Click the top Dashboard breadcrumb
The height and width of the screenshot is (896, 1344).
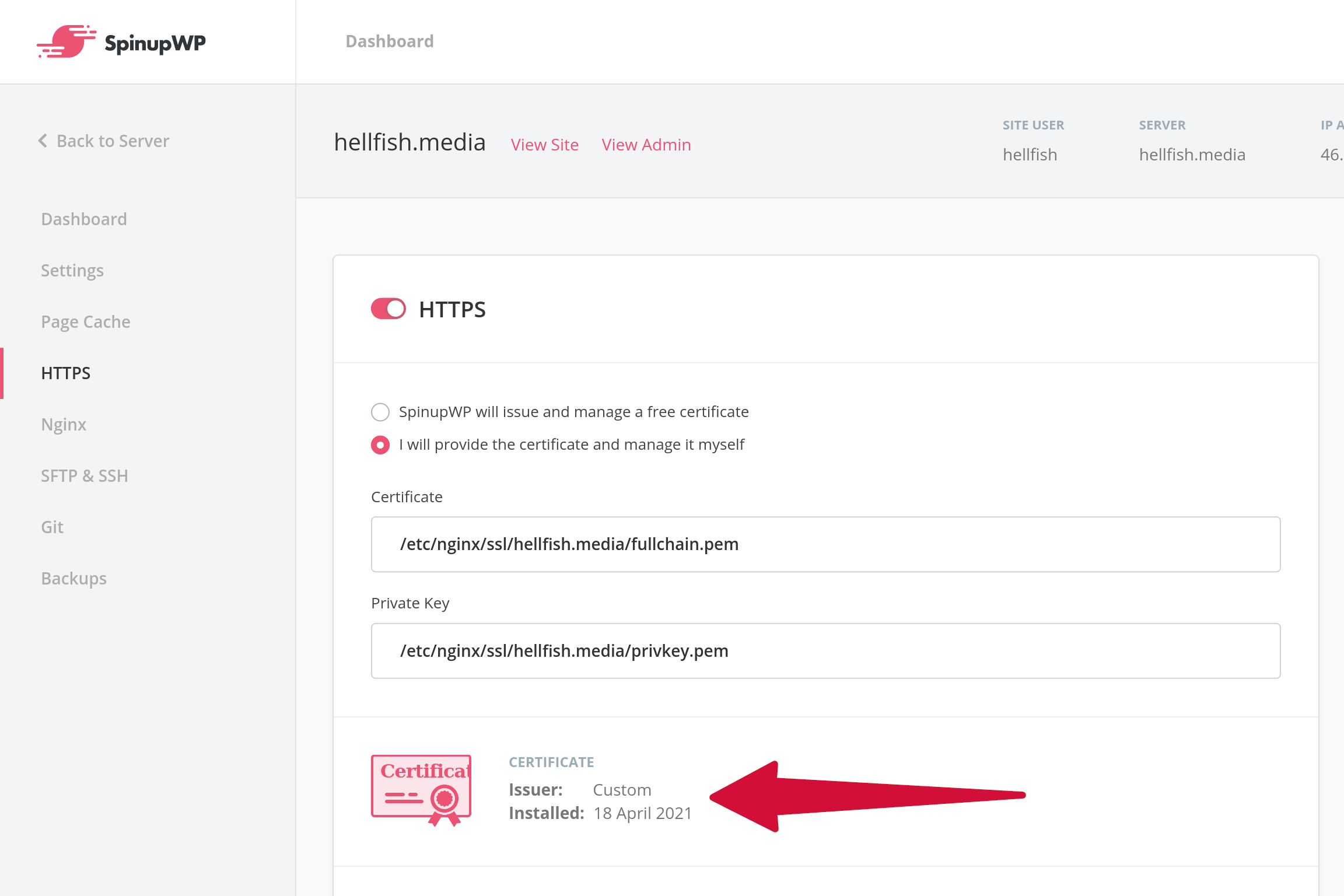[x=390, y=41]
